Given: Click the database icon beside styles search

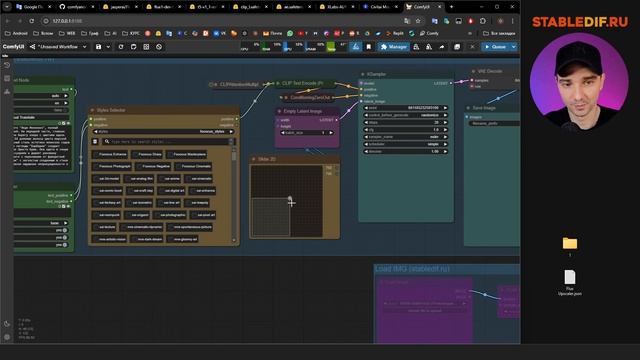Looking at the screenshot, I should 95,142.
